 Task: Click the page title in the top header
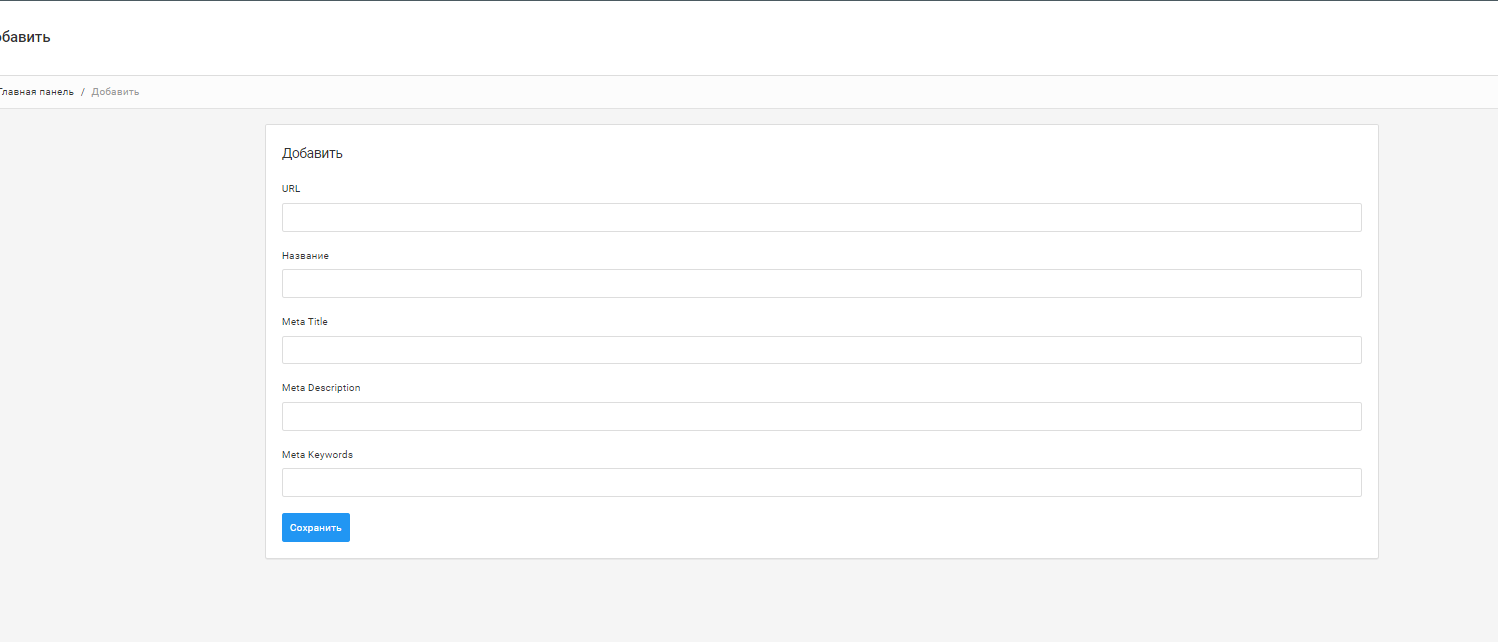[x=25, y=38]
